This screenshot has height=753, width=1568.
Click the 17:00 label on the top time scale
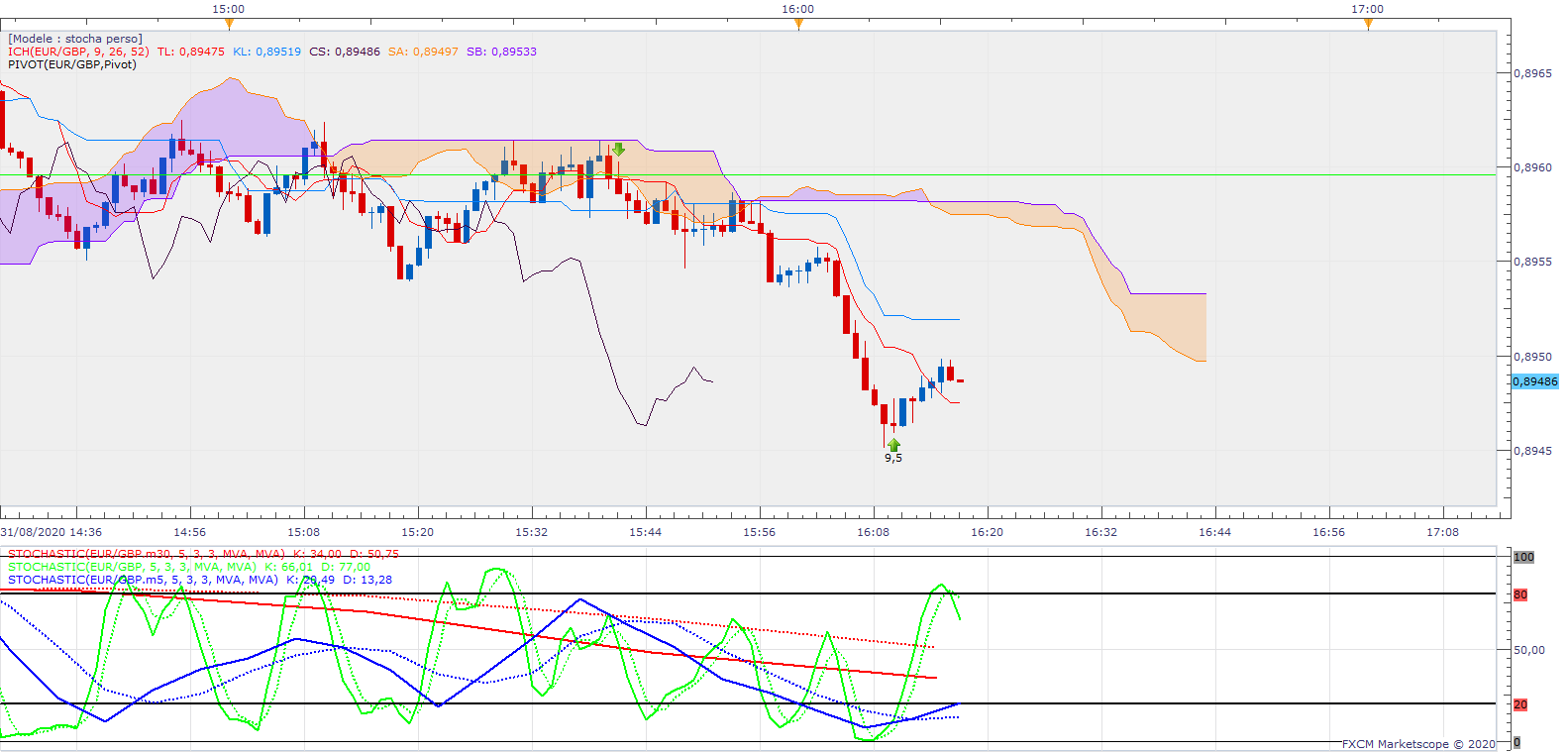(x=1368, y=9)
